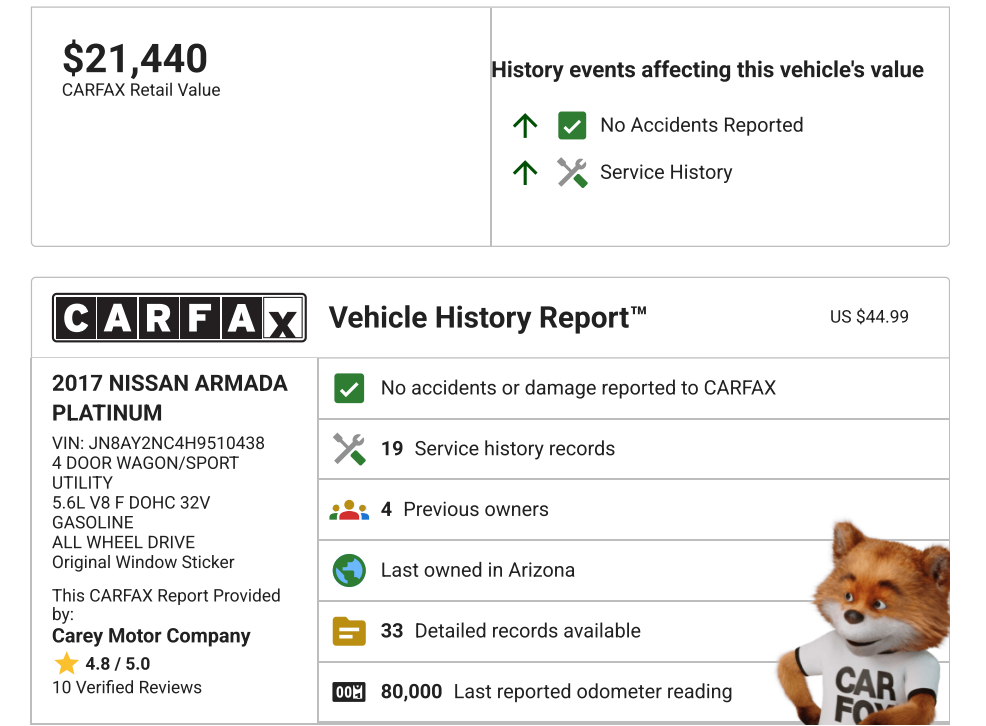Screen dimensions: 986x726
Task: Click the $21,440 CARFAX Retail Value
Action: point(135,60)
